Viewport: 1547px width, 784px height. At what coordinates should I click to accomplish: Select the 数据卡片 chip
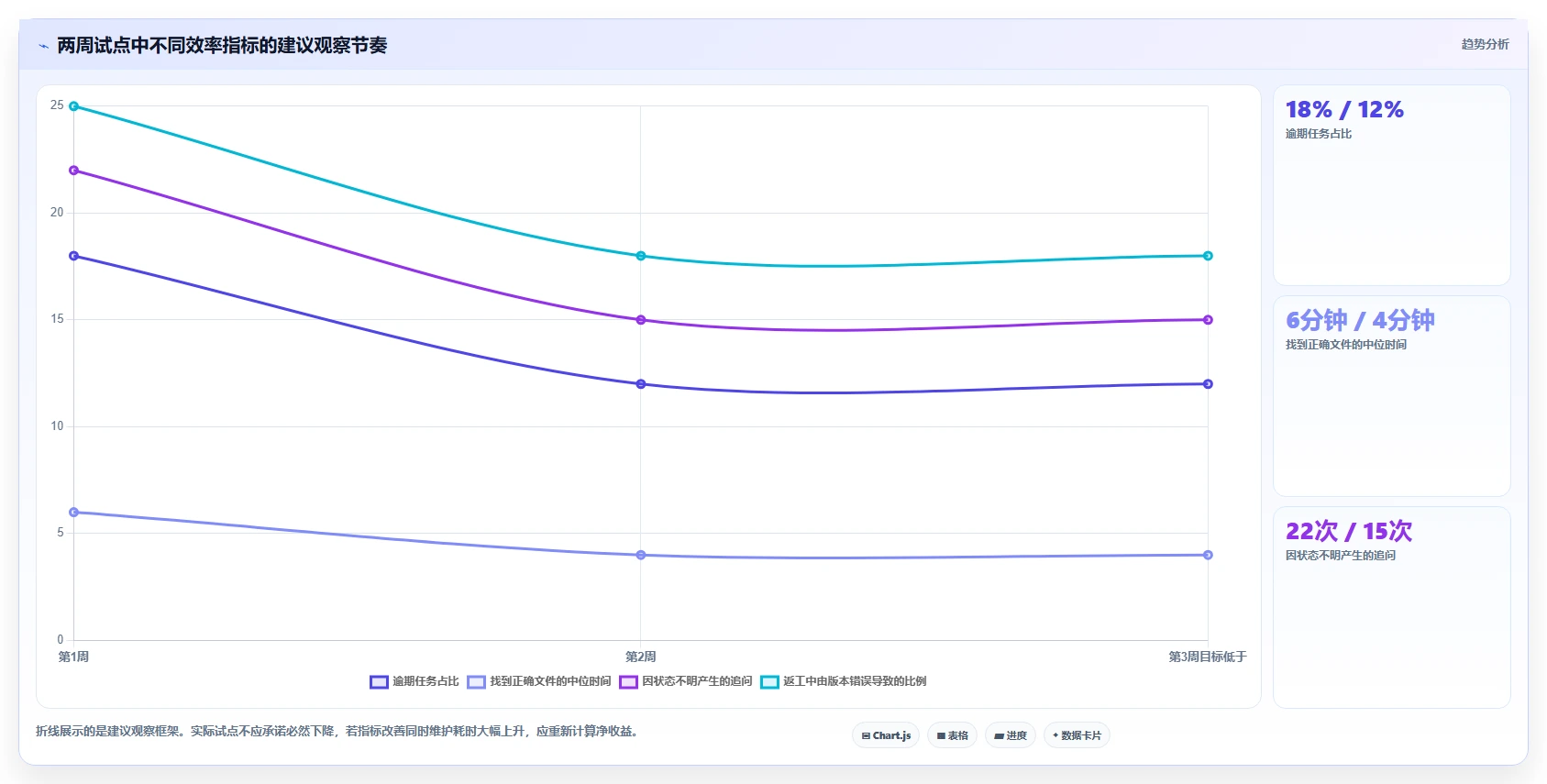pos(1077,735)
